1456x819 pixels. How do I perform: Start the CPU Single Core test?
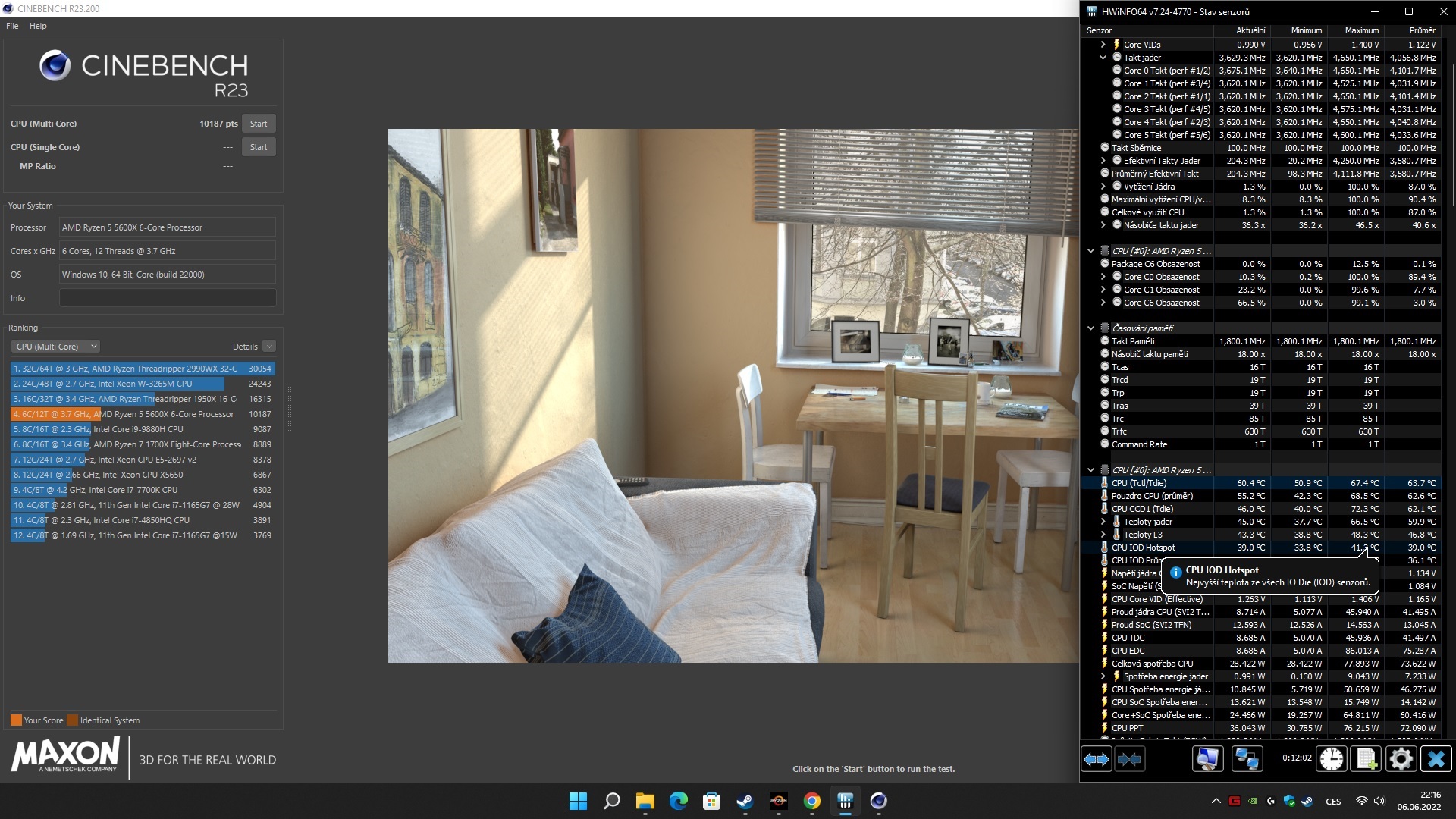tap(259, 147)
